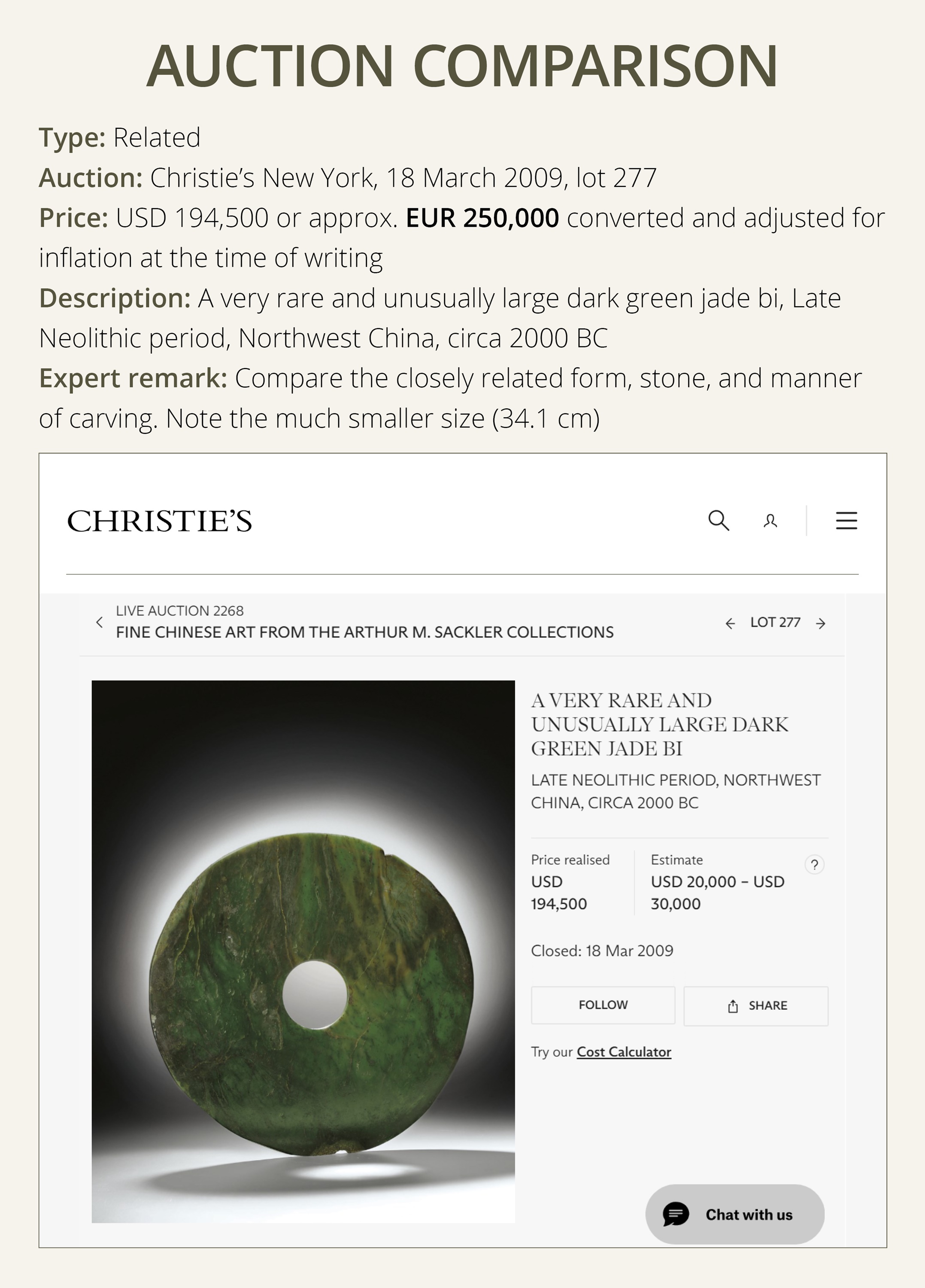Go to previous lot arrow
The height and width of the screenshot is (1288, 925).
pyautogui.click(x=730, y=623)
